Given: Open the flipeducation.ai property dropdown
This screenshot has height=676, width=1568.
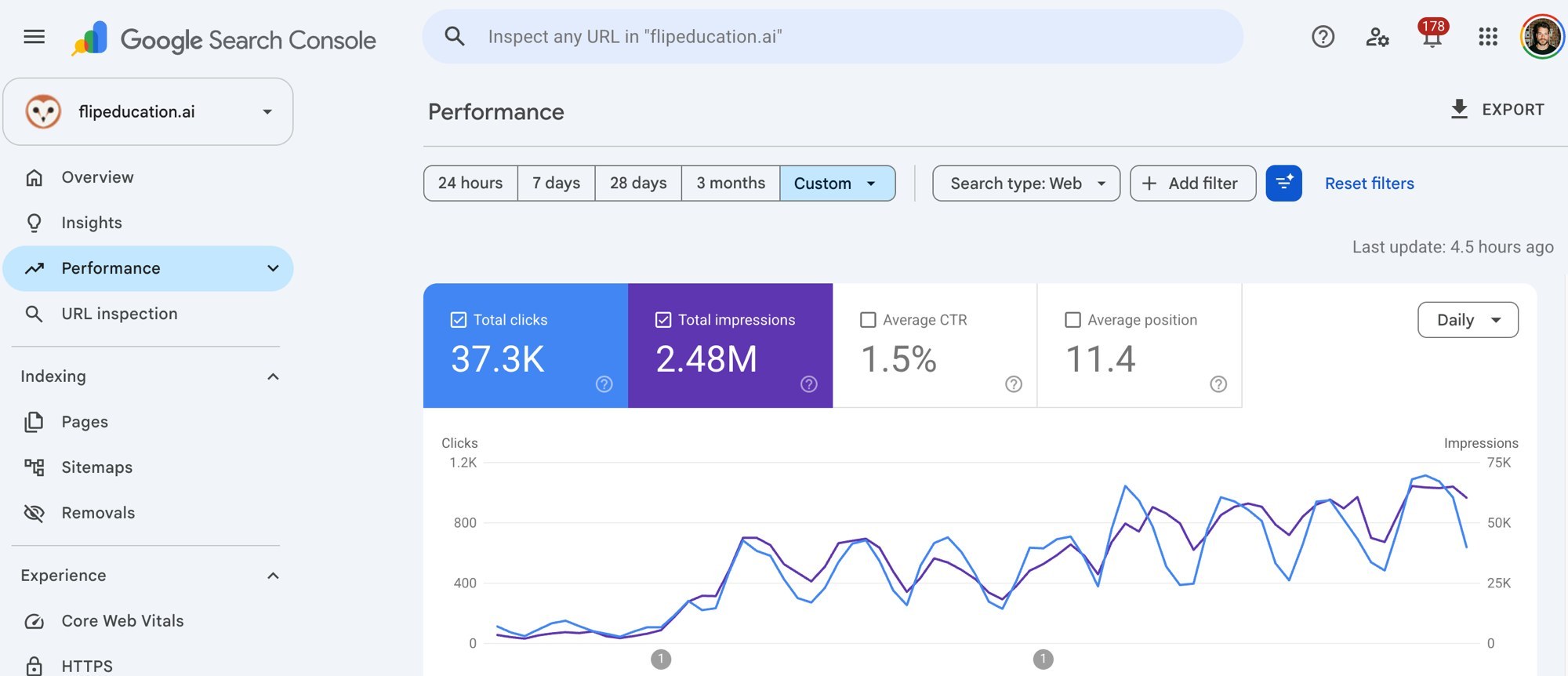Looking at the screenshot, I should [x=148, y=111].
